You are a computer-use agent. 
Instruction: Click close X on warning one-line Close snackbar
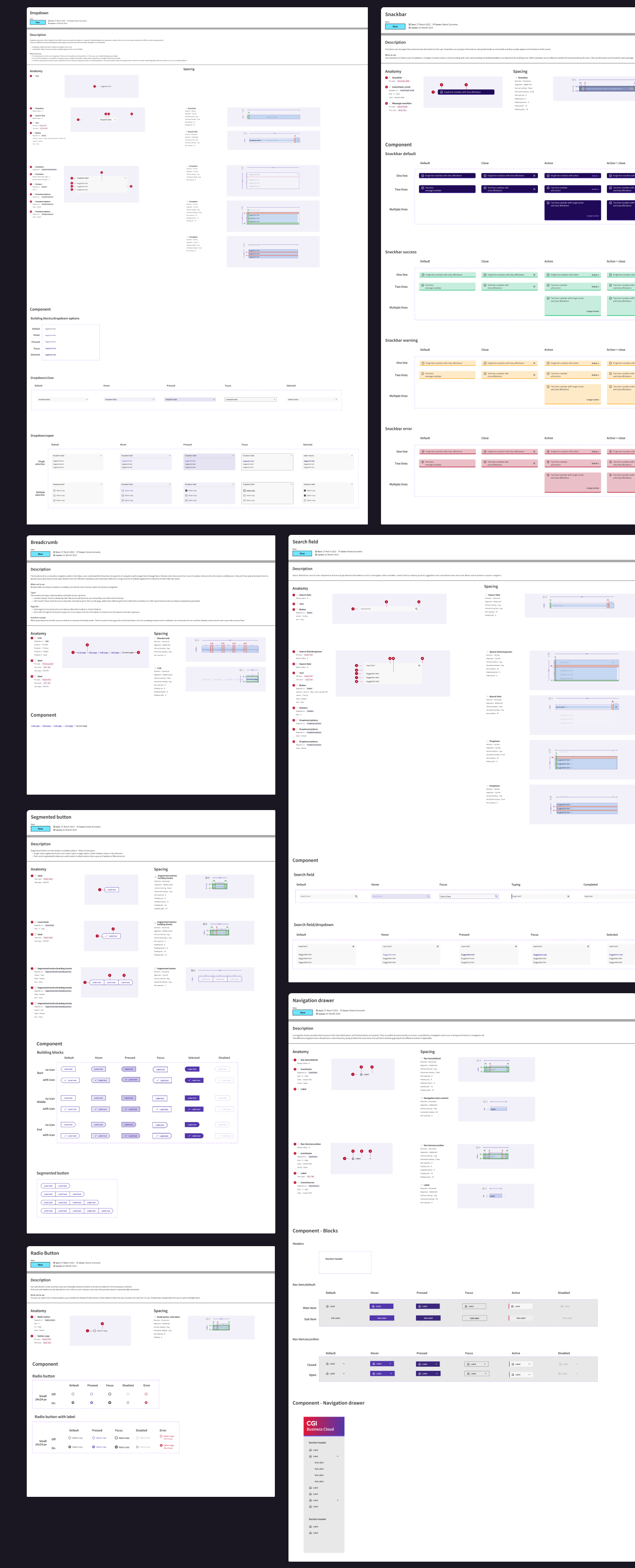click(534, 363)
